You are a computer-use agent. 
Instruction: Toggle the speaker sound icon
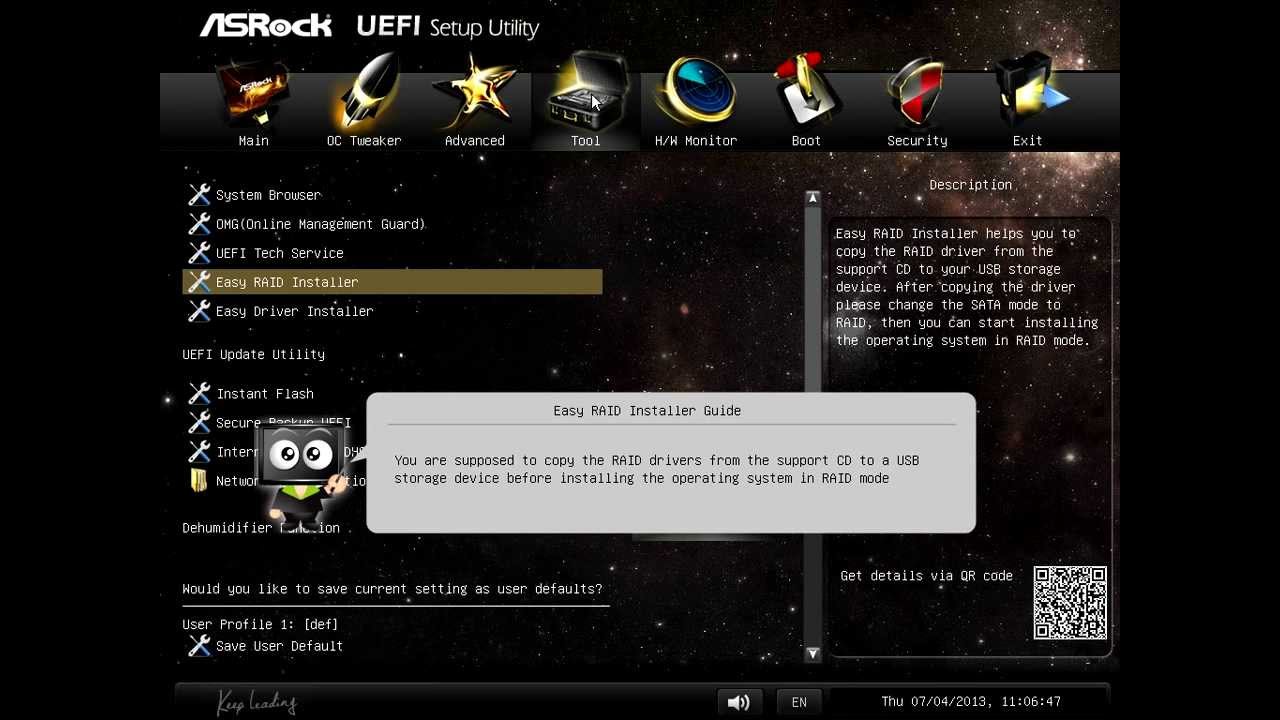click(739, 702)
